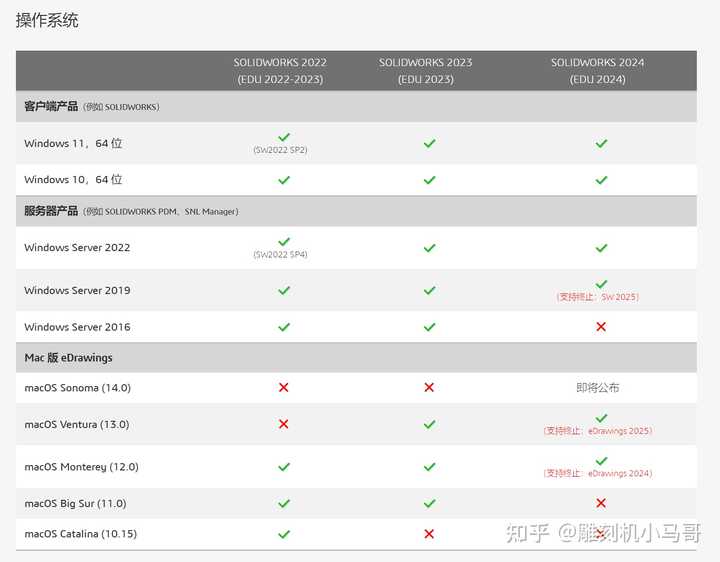720x562 pixels.
Task: Click the SW2022 SP2 note
Action: [281, 150]
